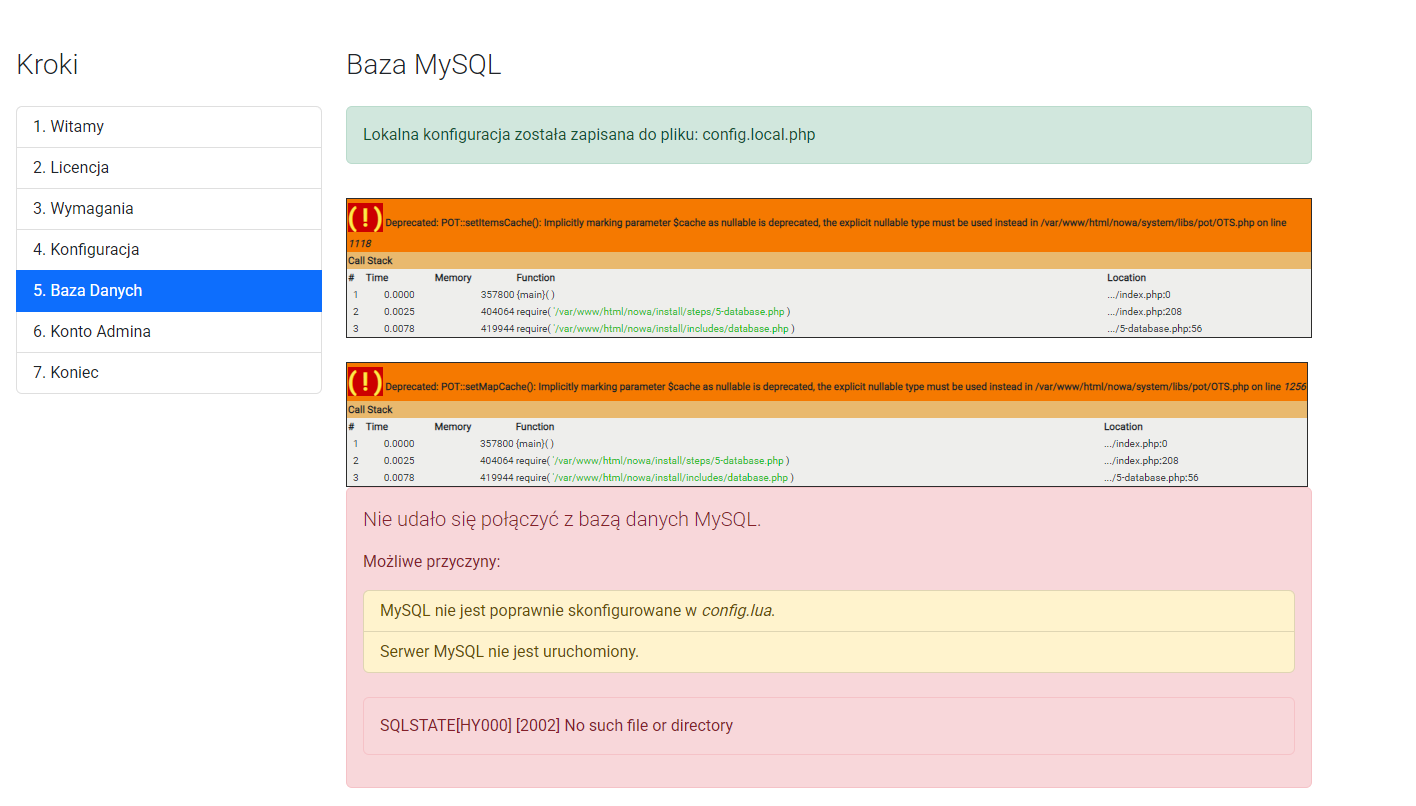This screenshot has width=1416, height=806.
Task: Click 'includes/database.php' require path in the setMapCache stack
Action: (672, 478)
